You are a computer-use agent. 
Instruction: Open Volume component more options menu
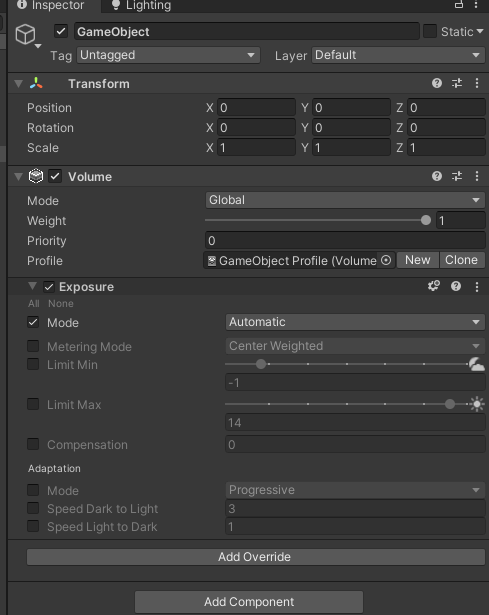477,176
